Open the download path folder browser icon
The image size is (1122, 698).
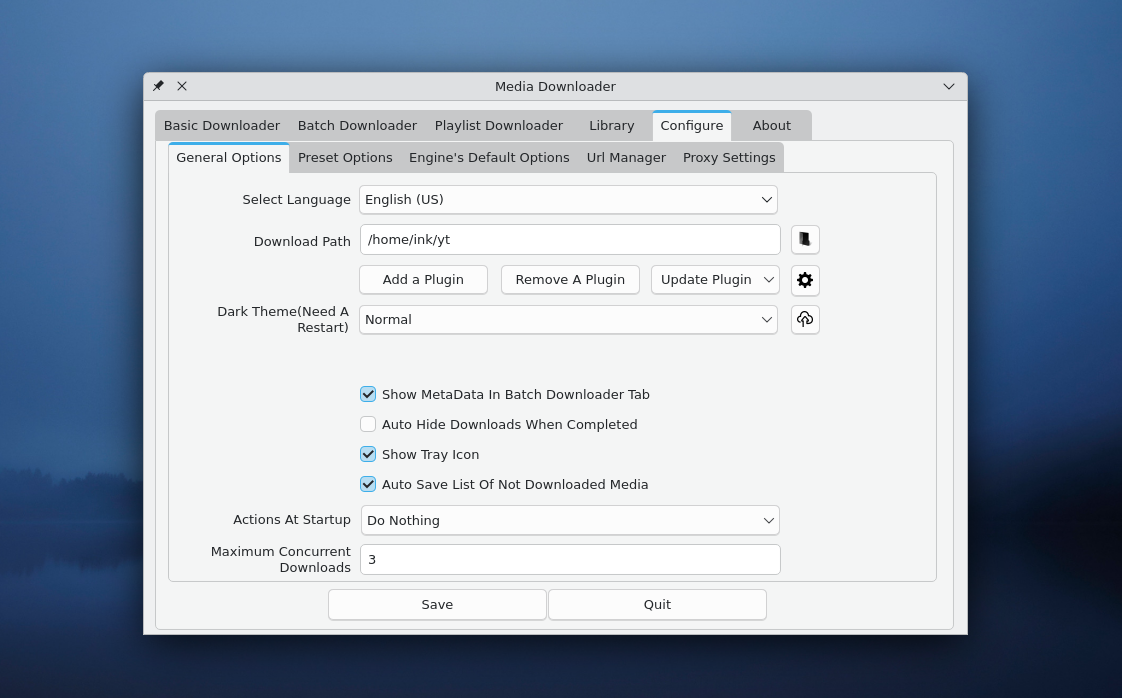point(805,239)
